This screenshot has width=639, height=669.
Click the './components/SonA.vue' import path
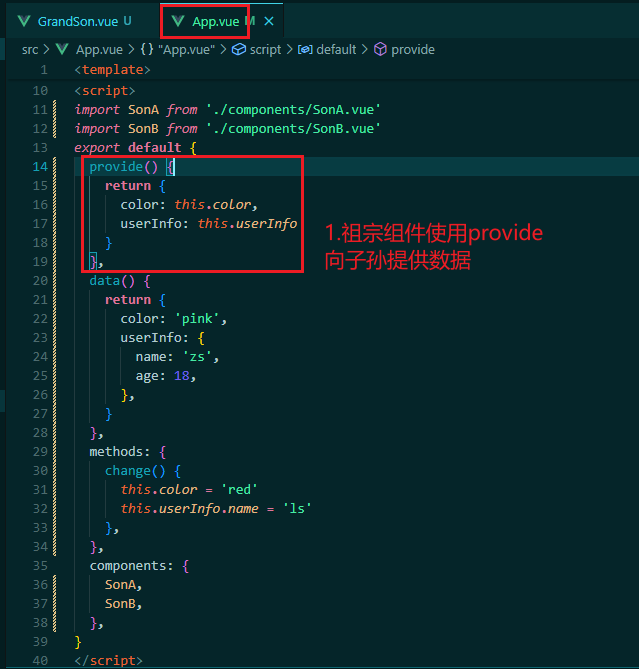[293, 110]
